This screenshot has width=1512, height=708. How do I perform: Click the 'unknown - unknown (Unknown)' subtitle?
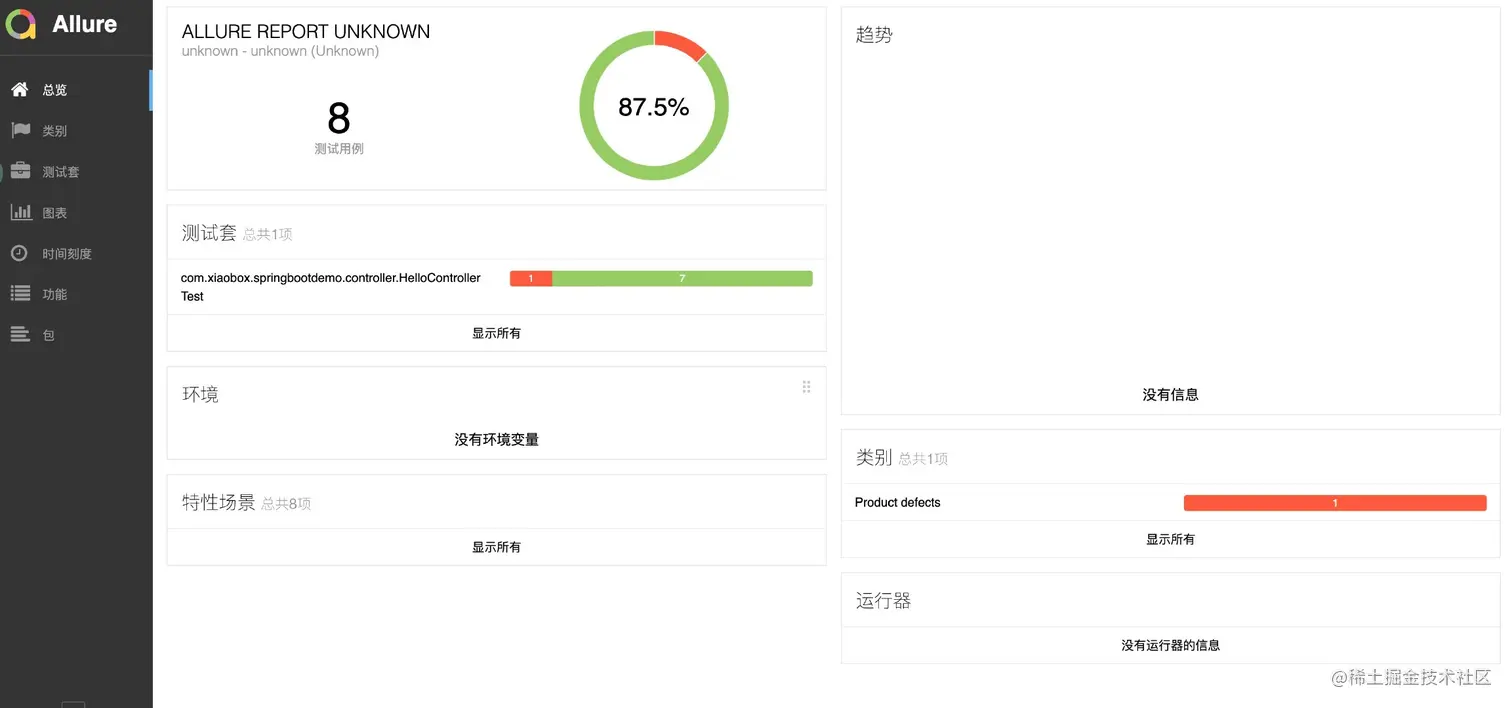pos(280,51)
